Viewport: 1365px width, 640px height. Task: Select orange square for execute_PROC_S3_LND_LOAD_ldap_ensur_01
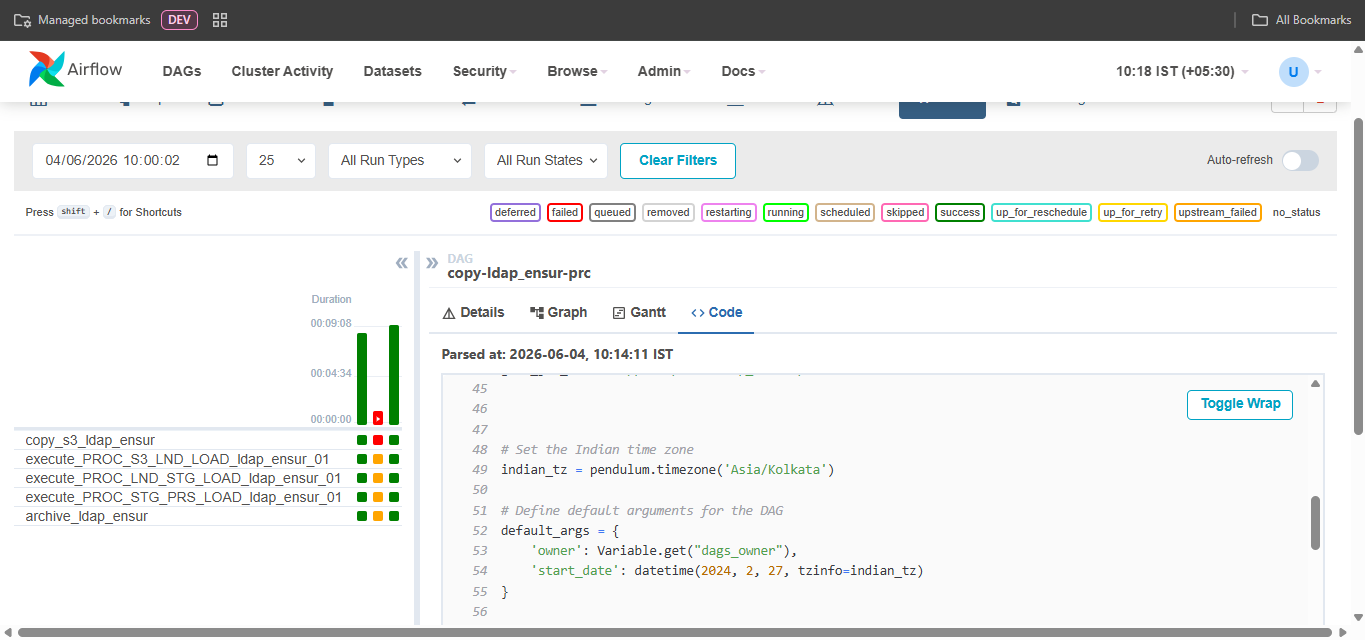tap(378, 459)
